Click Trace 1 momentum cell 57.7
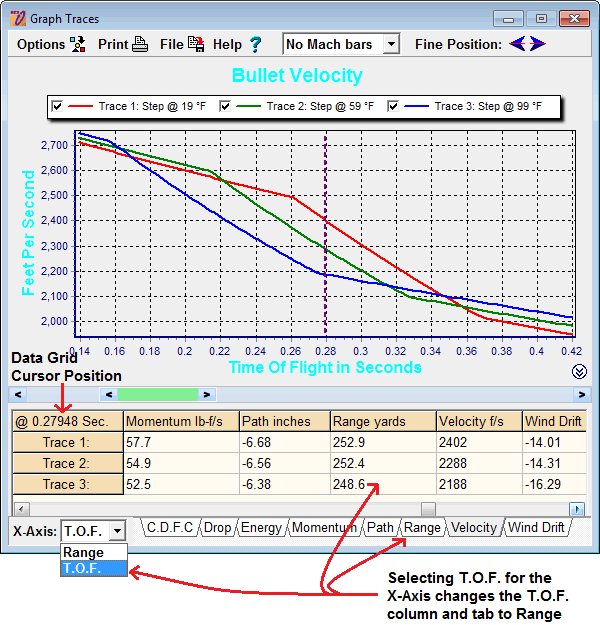600x625 pixels. [x=181, y=442]
